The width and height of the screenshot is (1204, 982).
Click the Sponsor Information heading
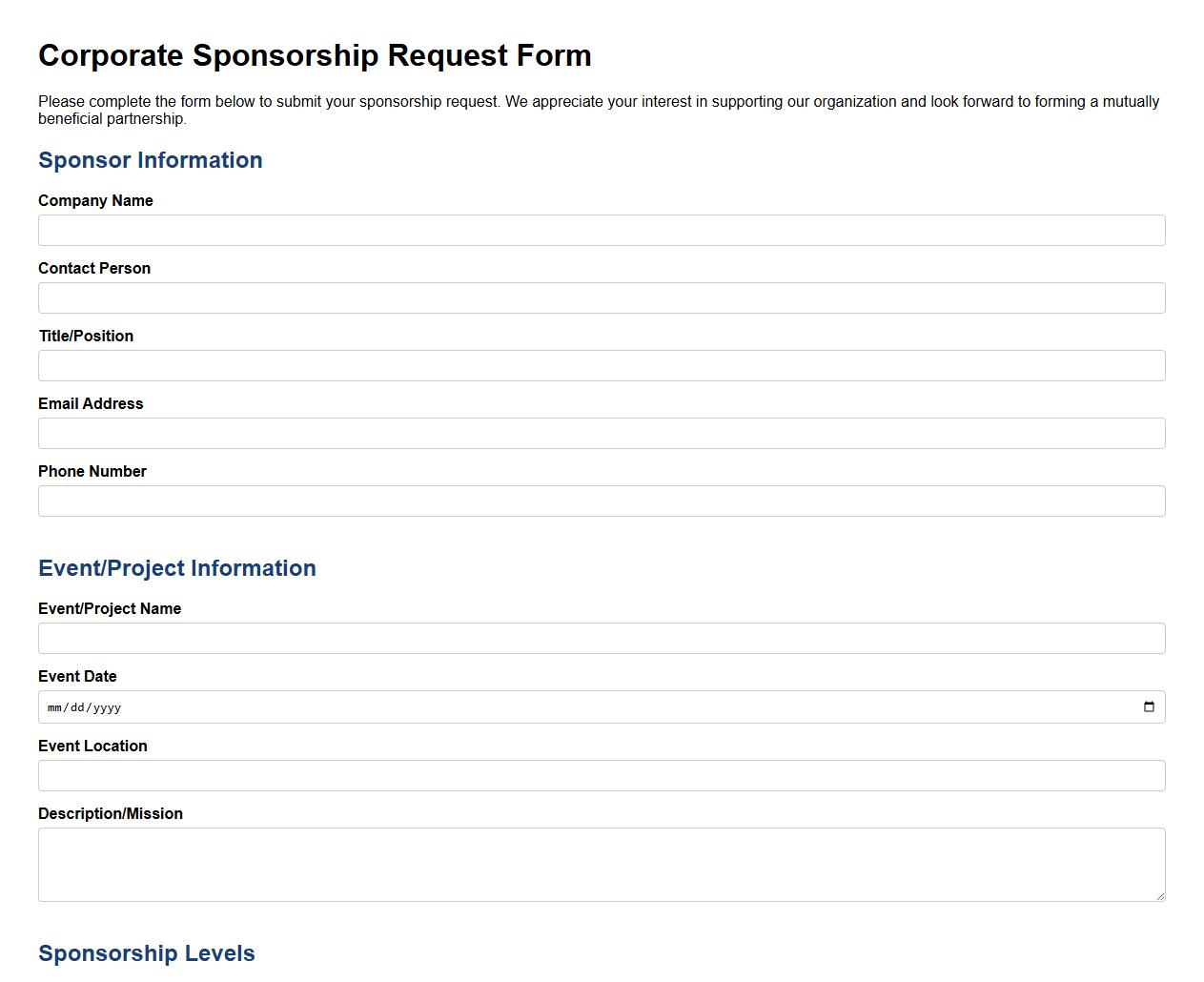(150, 160)
